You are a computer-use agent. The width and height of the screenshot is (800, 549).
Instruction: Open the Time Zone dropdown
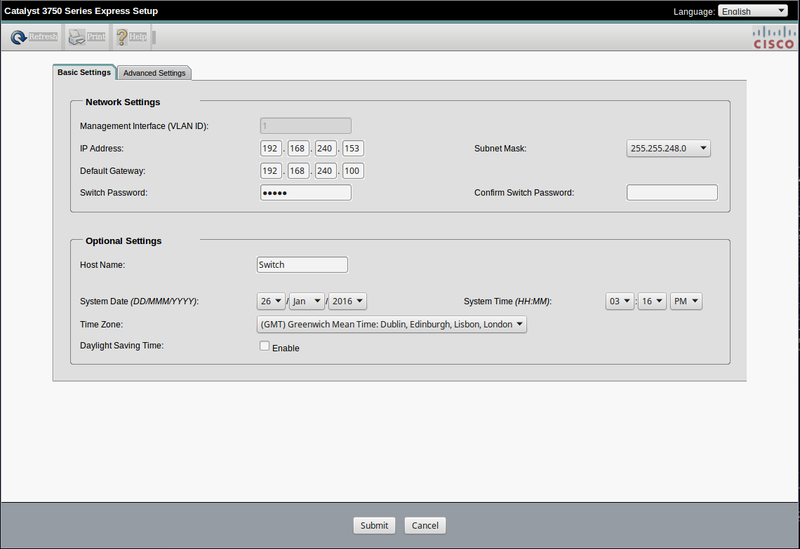(x=391, y=324)
